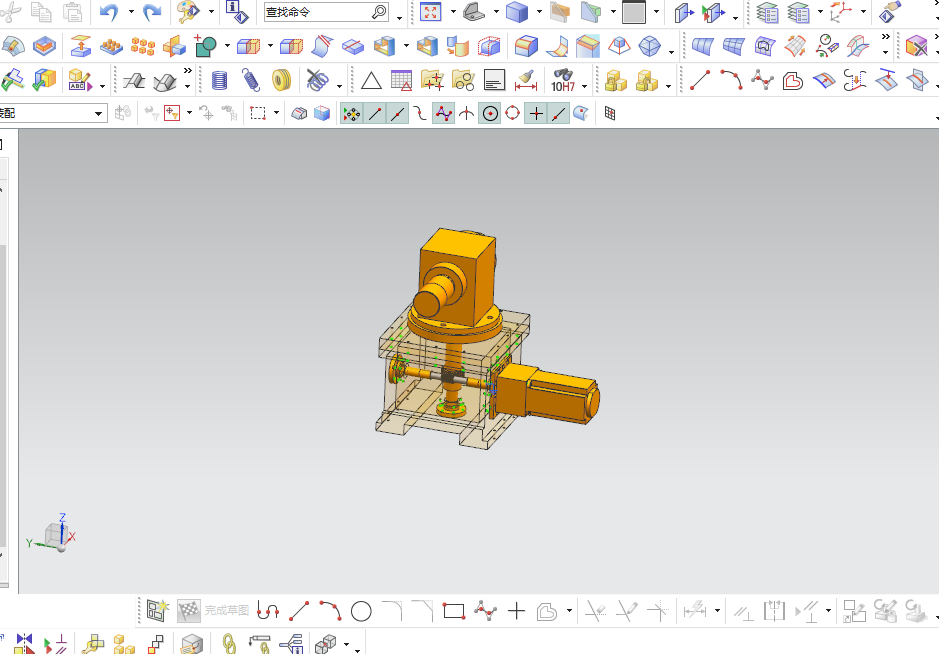Image resolution: width=939 pixels, height=654 pixels.
Task: Click the edge blend icon
Action: click(526, 46)
